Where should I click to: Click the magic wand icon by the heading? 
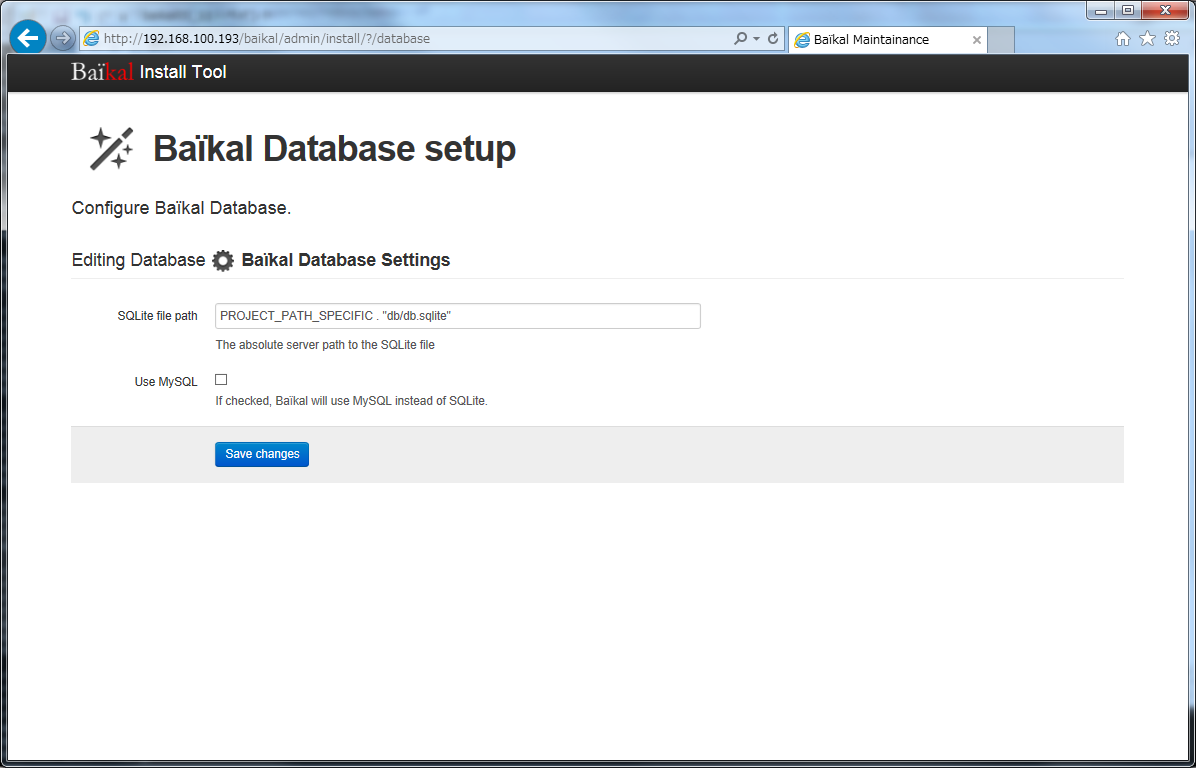click(x=111, y=149)
